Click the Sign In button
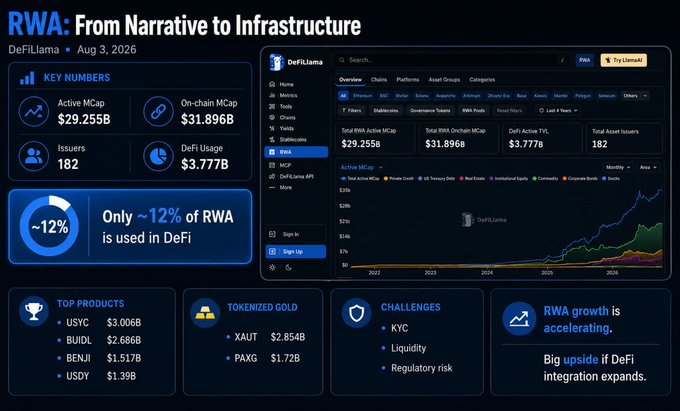The width and height of the screenshot is (680, 411). [295, 234]
